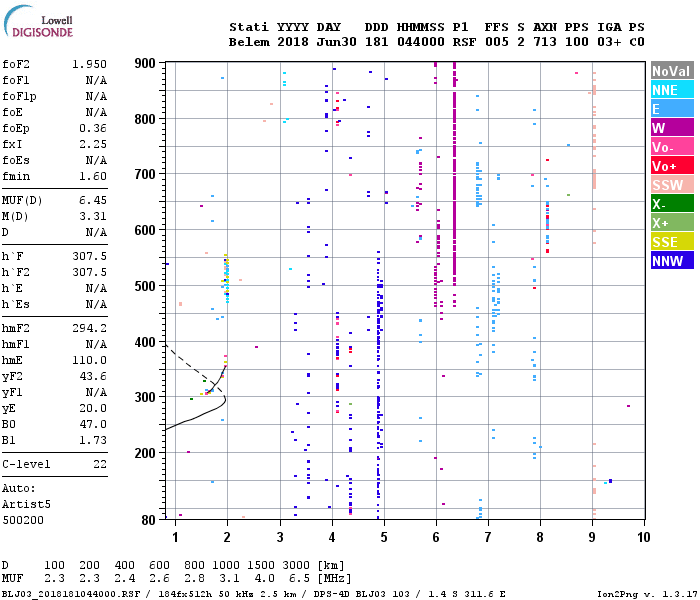700x600 pixels.
Task: Click the time 044000 in the header
Action: coord(421,42)
